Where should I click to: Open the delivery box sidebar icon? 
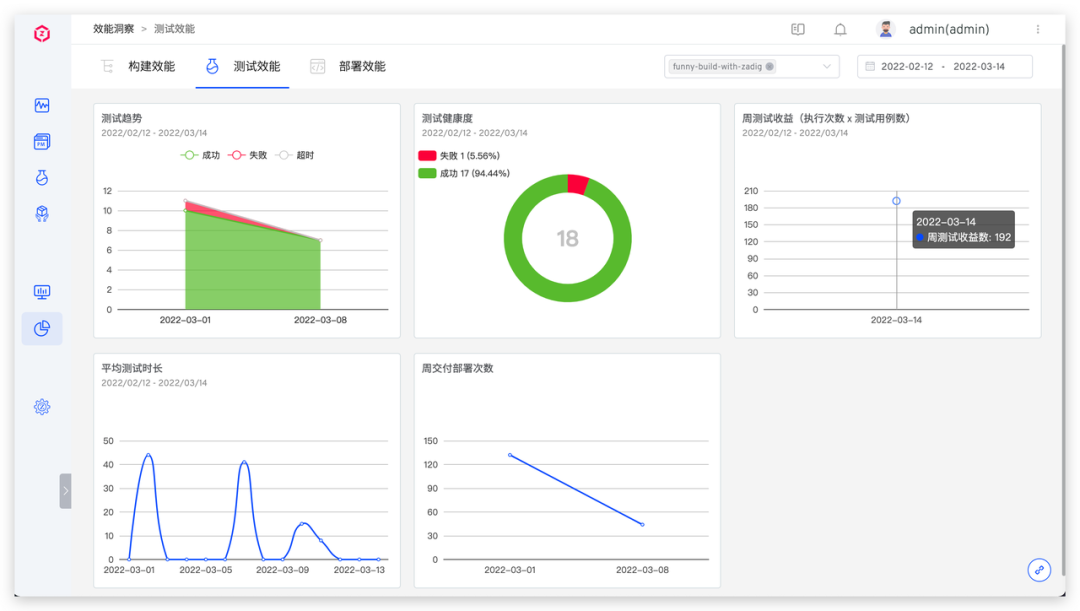42,214
